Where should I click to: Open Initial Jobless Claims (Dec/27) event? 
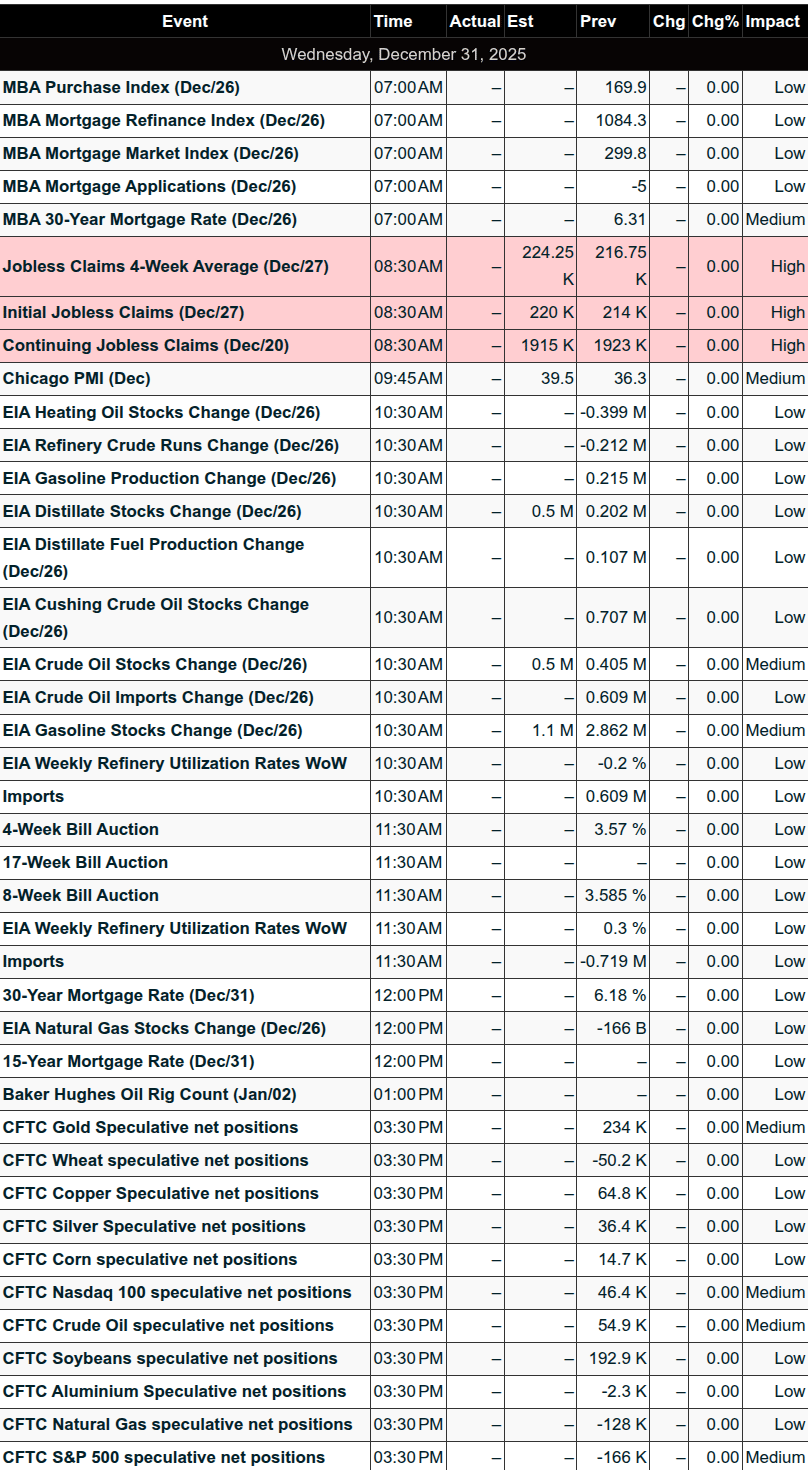(123, 312)
